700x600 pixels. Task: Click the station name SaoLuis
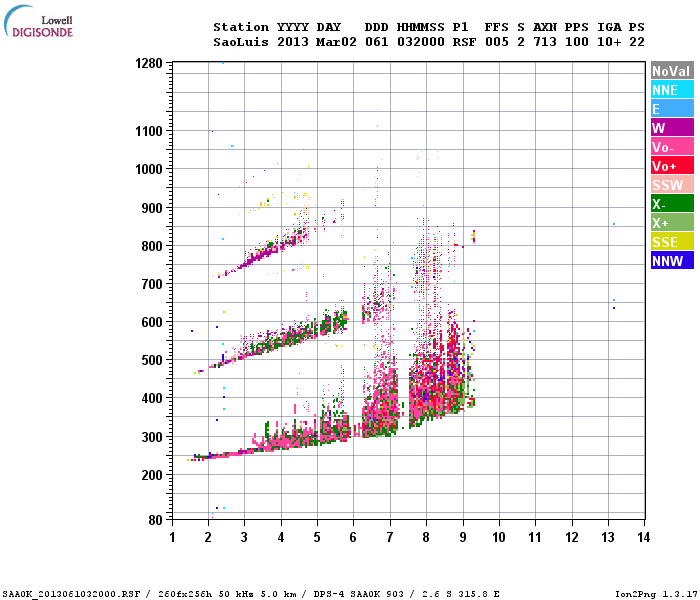pyautogui.click(x=241, y=42)
